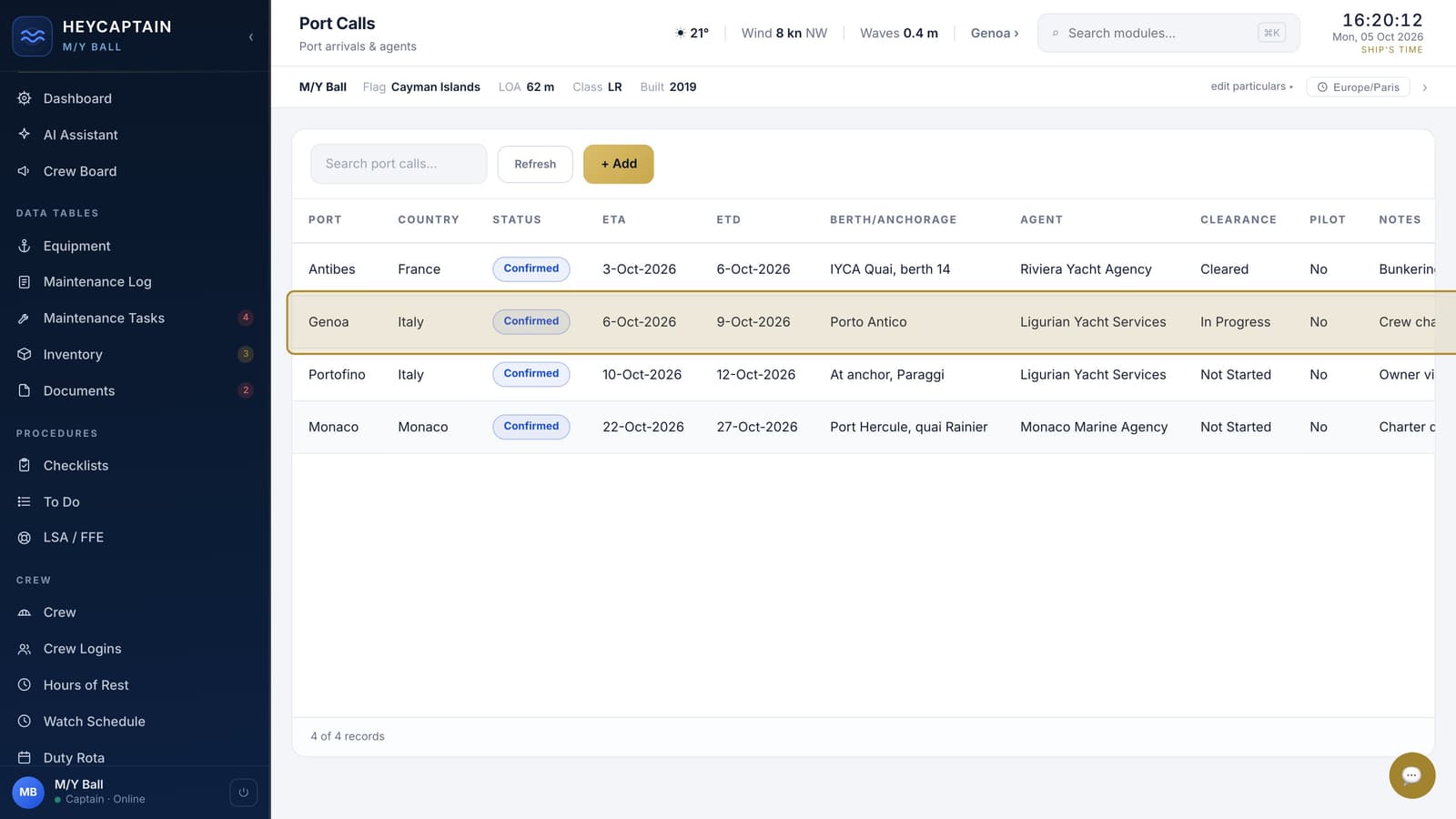This screenshot has height=819, width=1456.
Task: Click the Crew Board megaphone icon
Action: click(x=25, y=171)
